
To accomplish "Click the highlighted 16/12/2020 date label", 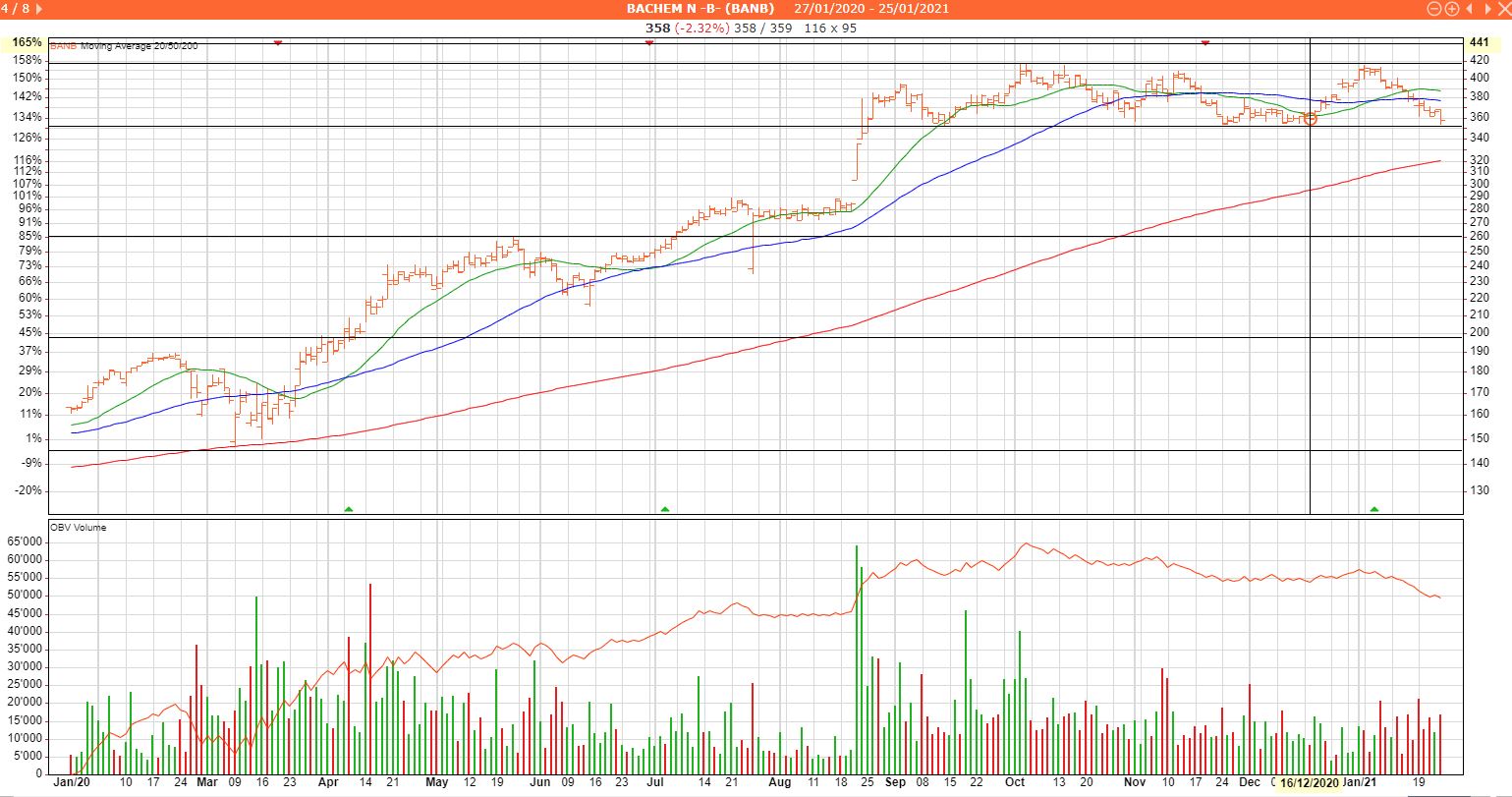I will pos(1309,783).
